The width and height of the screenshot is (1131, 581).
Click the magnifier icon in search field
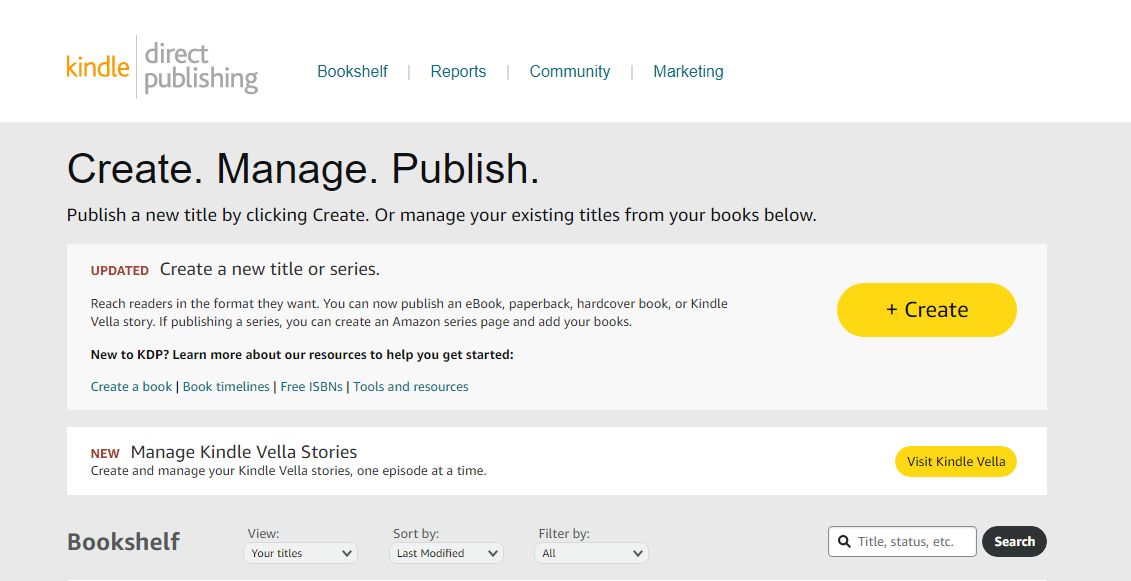843,542
